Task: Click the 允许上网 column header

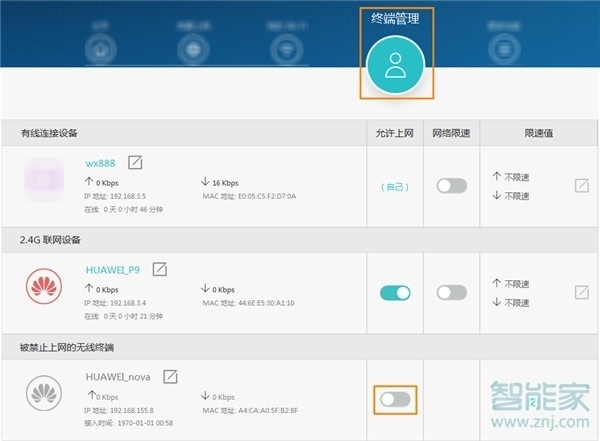Action: click(x=395, y=133)
